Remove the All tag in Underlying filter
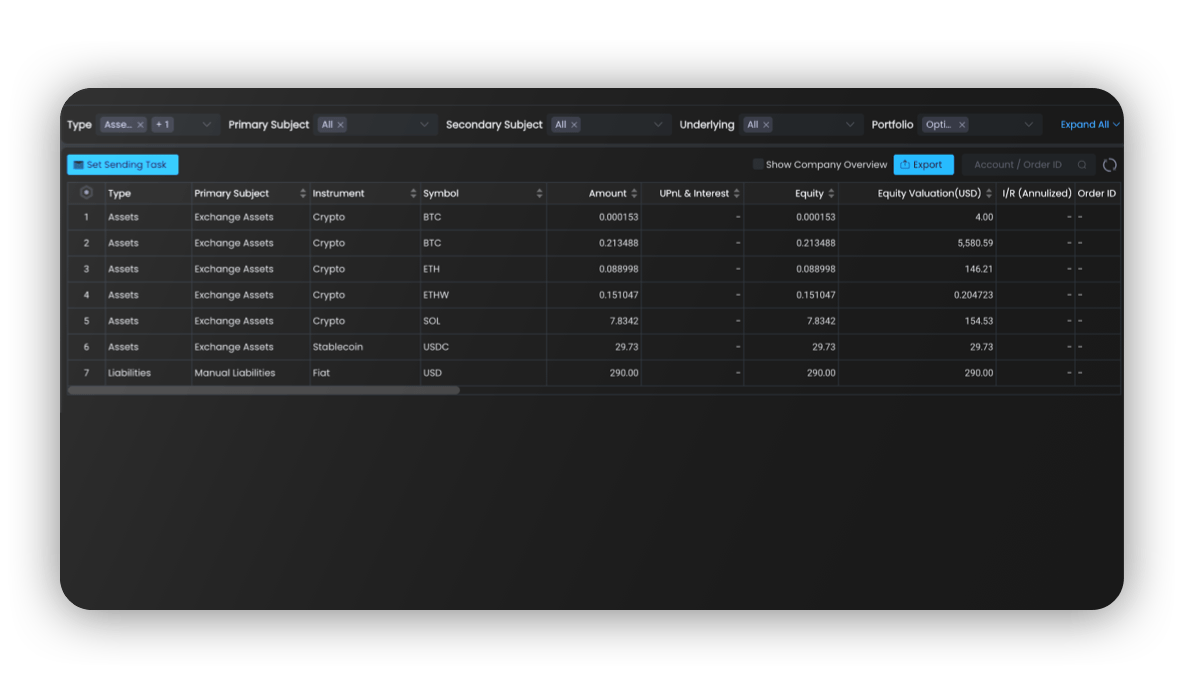 [766, 125]
